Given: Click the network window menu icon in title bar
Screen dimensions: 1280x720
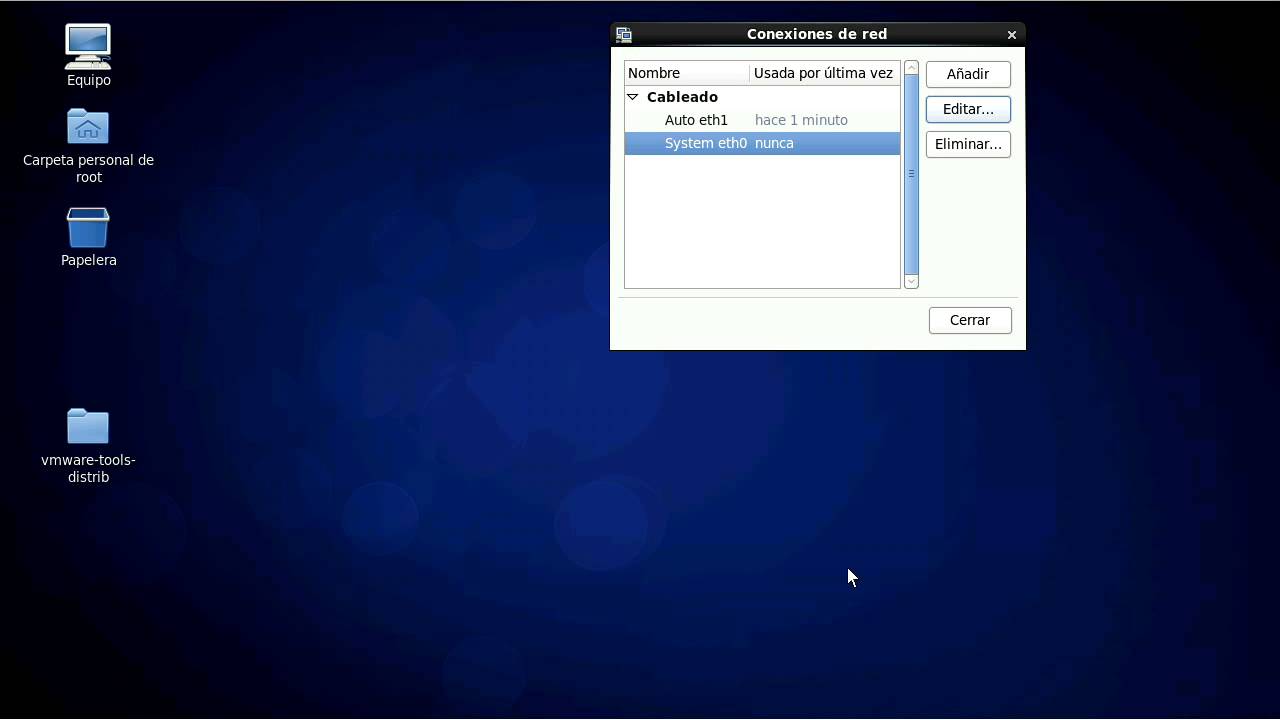Looking at the screenshot, I should 624,34.
